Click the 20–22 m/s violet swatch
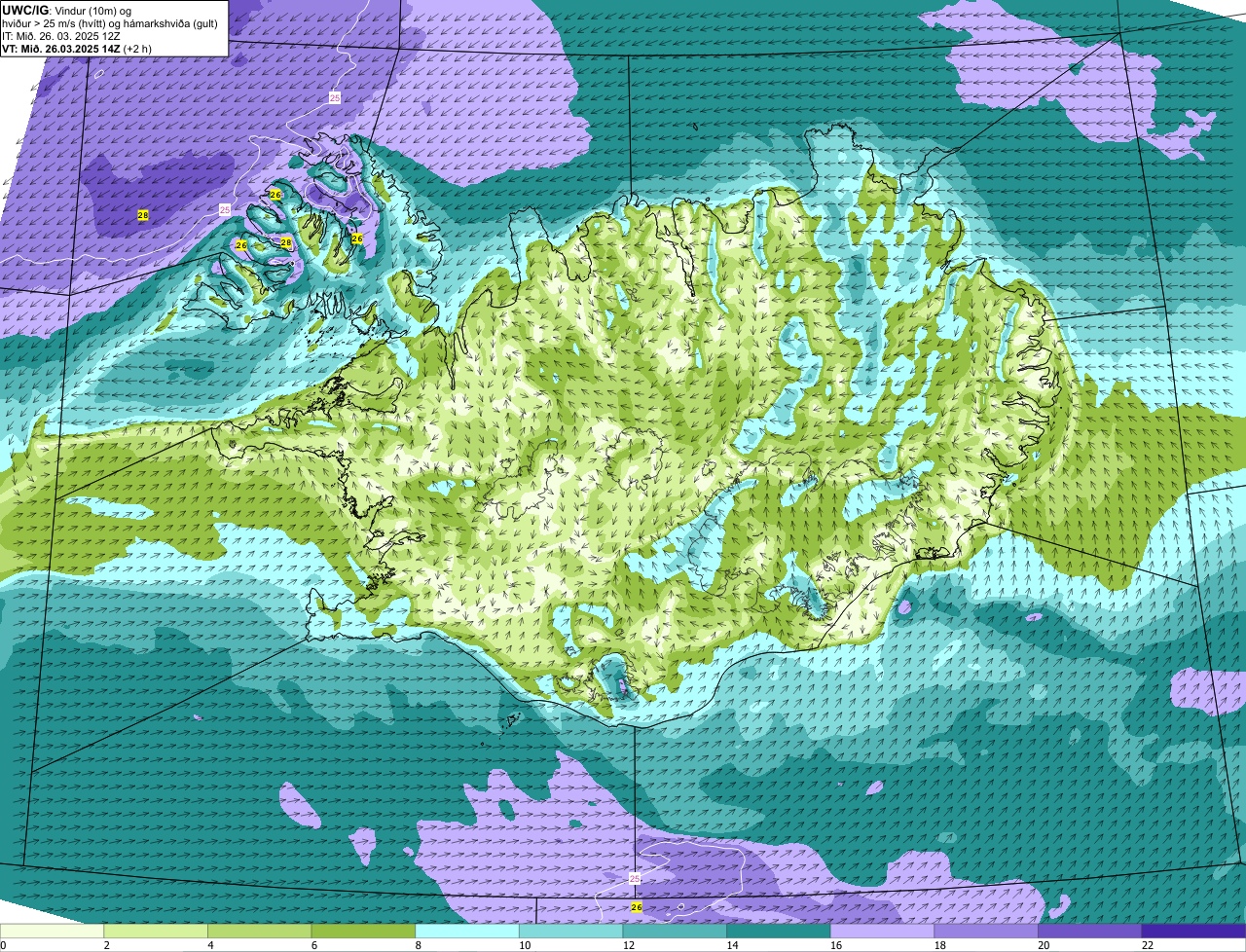The image size is (1246, 952). [x=1090, y=931]
